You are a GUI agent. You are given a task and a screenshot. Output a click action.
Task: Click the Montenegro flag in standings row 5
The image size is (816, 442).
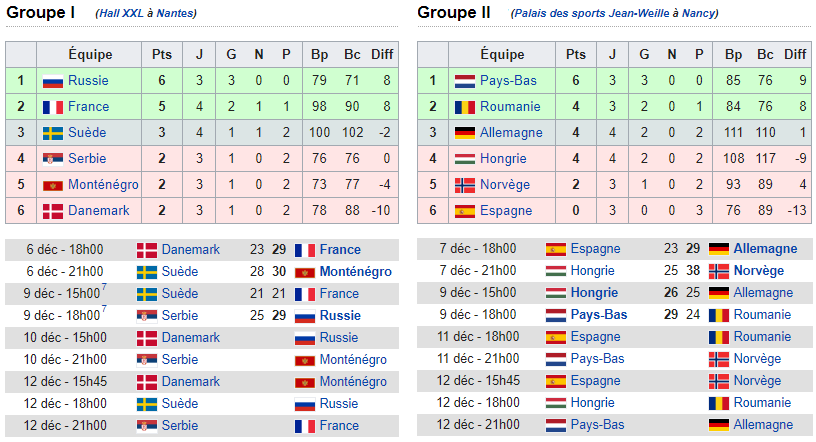(53, 185)
